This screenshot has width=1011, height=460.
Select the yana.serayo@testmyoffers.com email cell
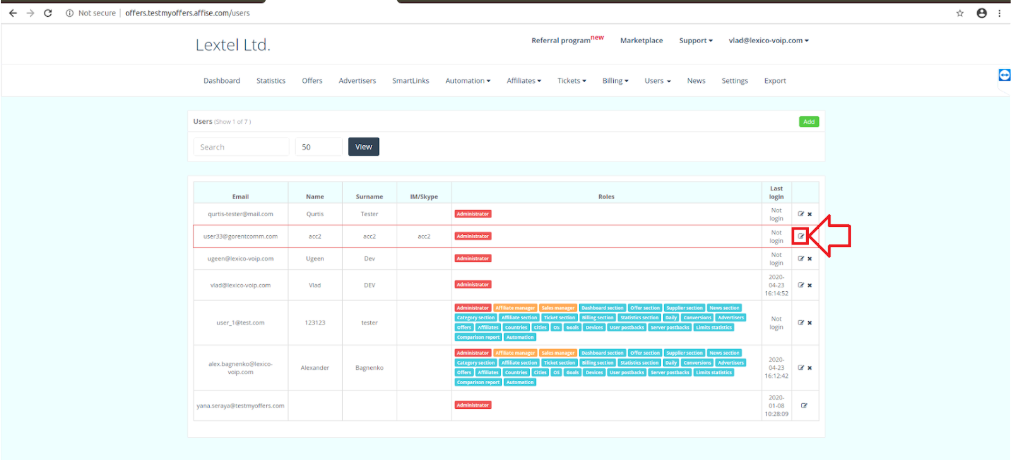click(x=240, y=405)
